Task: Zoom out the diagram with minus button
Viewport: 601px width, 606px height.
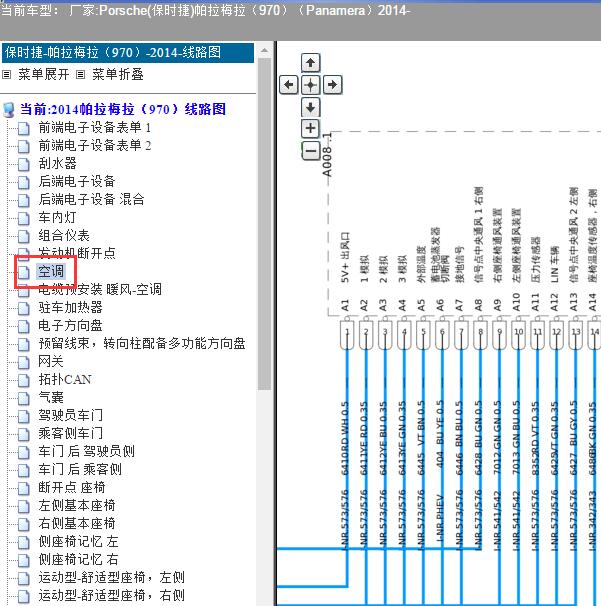Action: (x=310, y=151)
